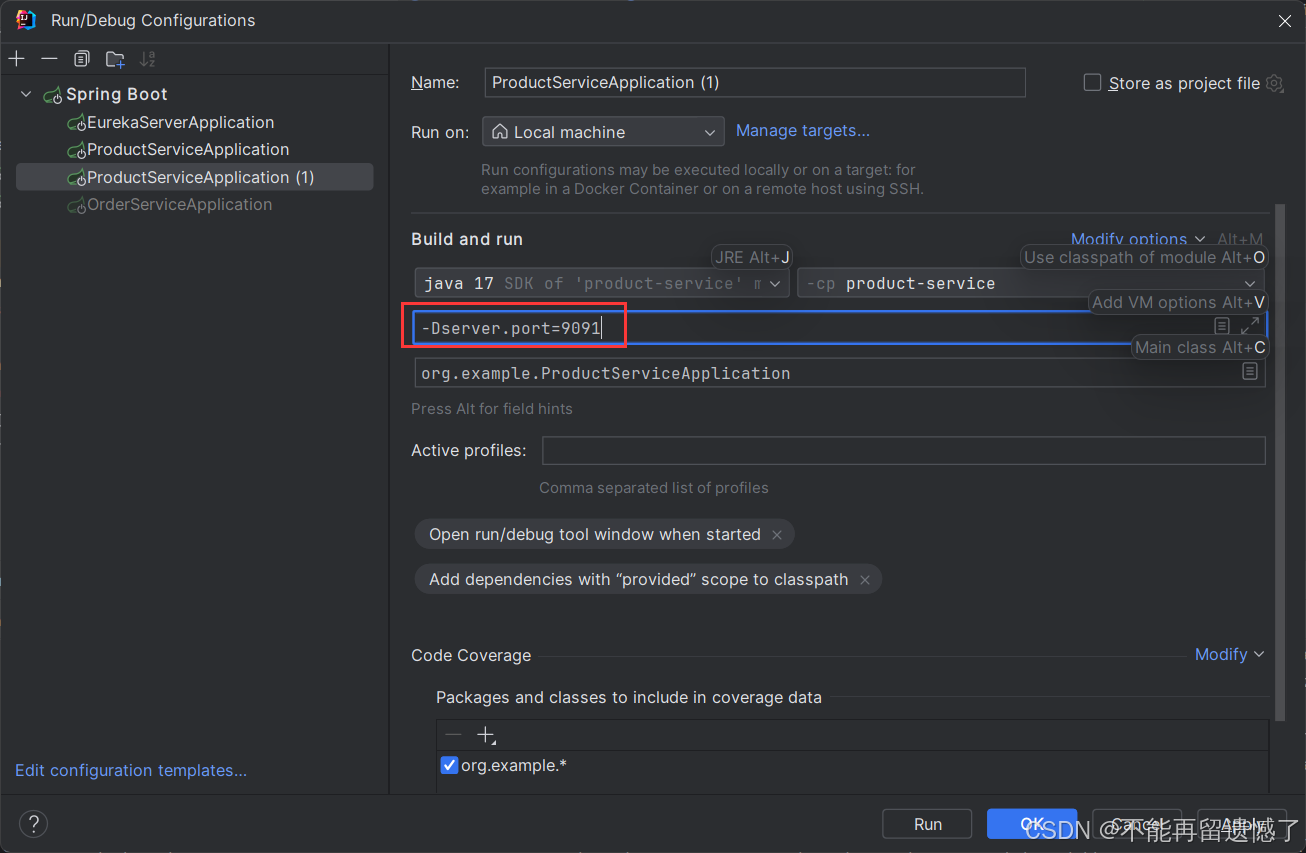Open the Modify options menu

[x=1138, y=239]
